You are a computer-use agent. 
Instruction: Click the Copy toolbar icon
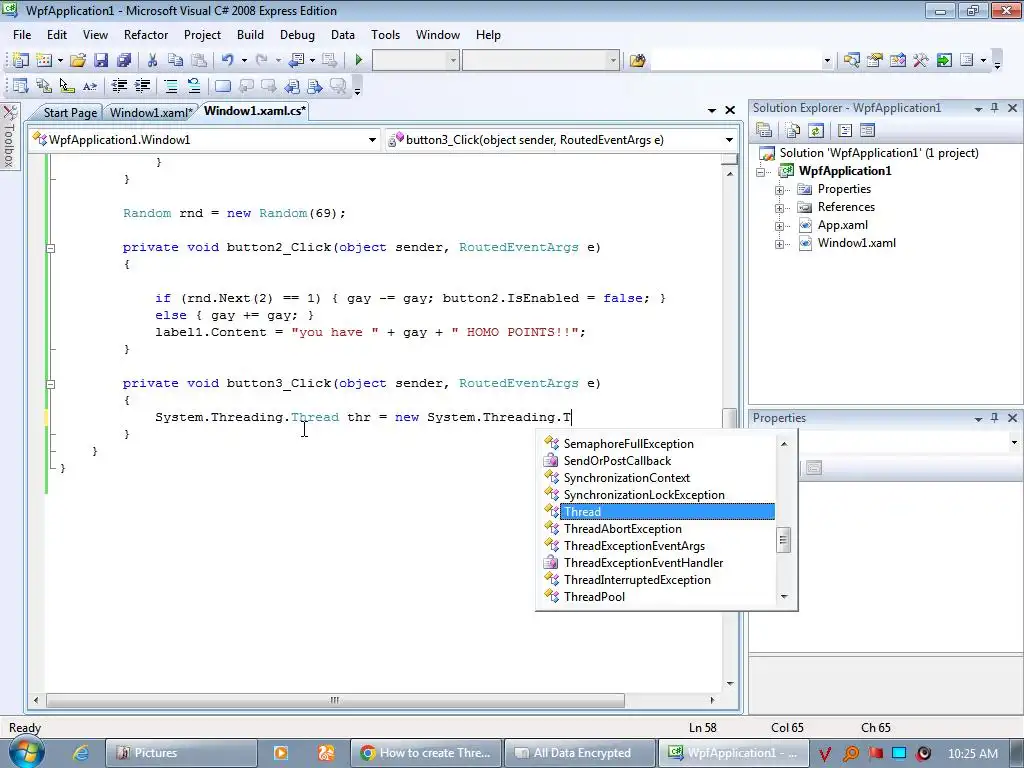tap(175, 61)
